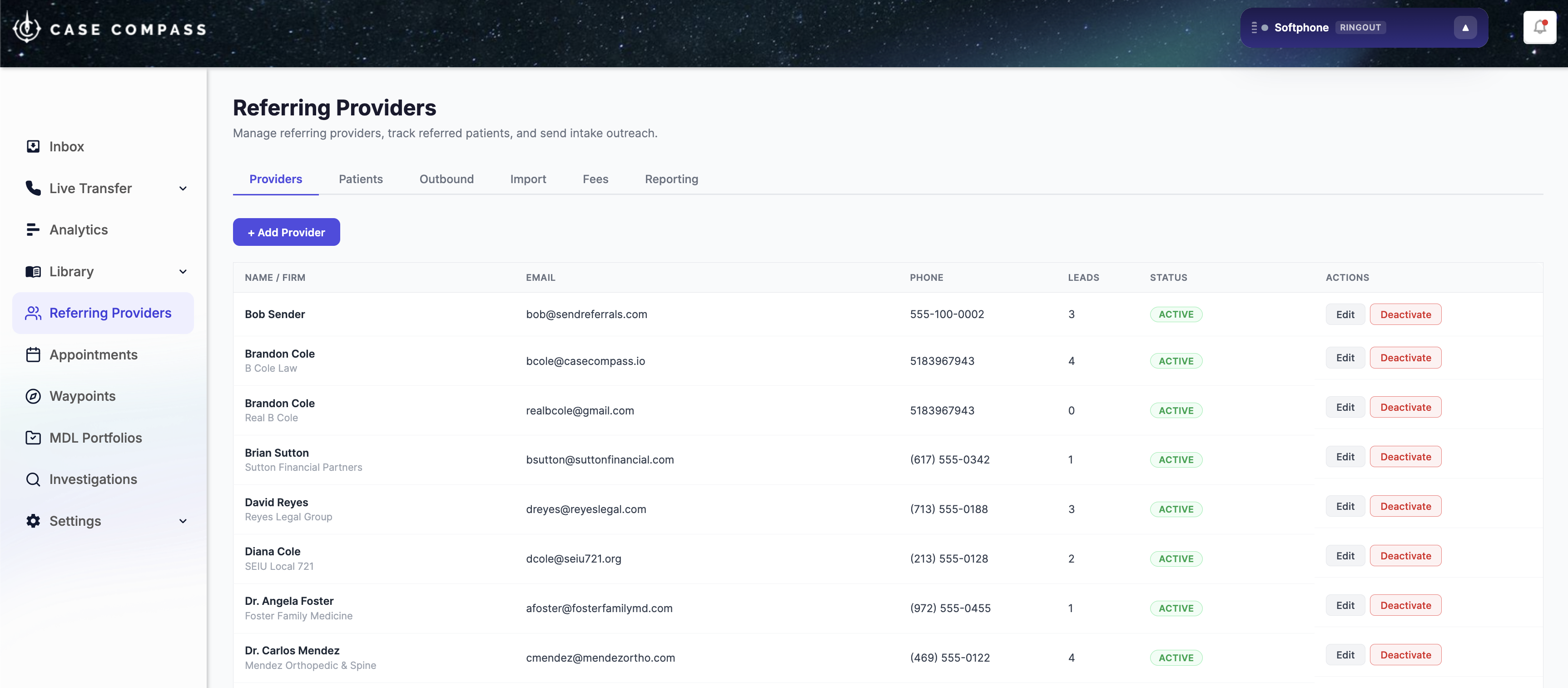
Task: Expand the Settings submenu chevron
Action: coord(183,521)
